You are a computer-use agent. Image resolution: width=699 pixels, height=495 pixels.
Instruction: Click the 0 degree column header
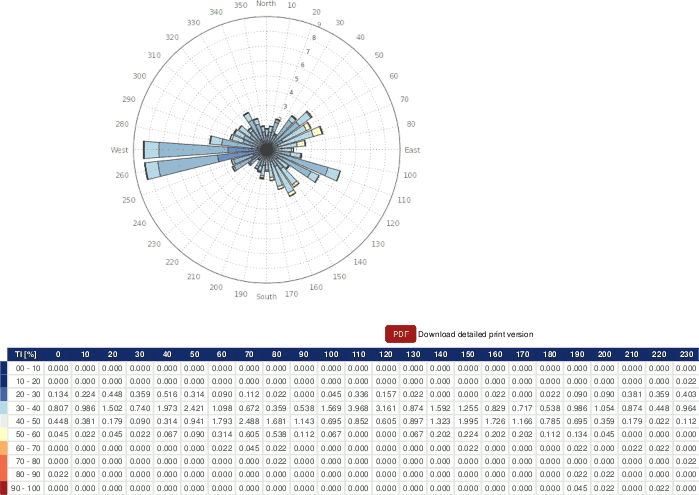pyautogui.click(x=58, y=354)
